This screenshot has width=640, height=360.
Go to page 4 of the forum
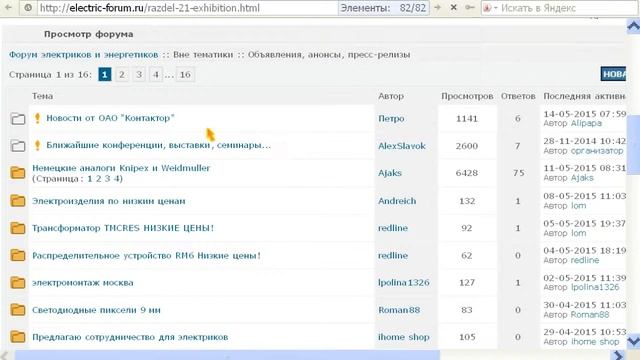tap(156, 75)
